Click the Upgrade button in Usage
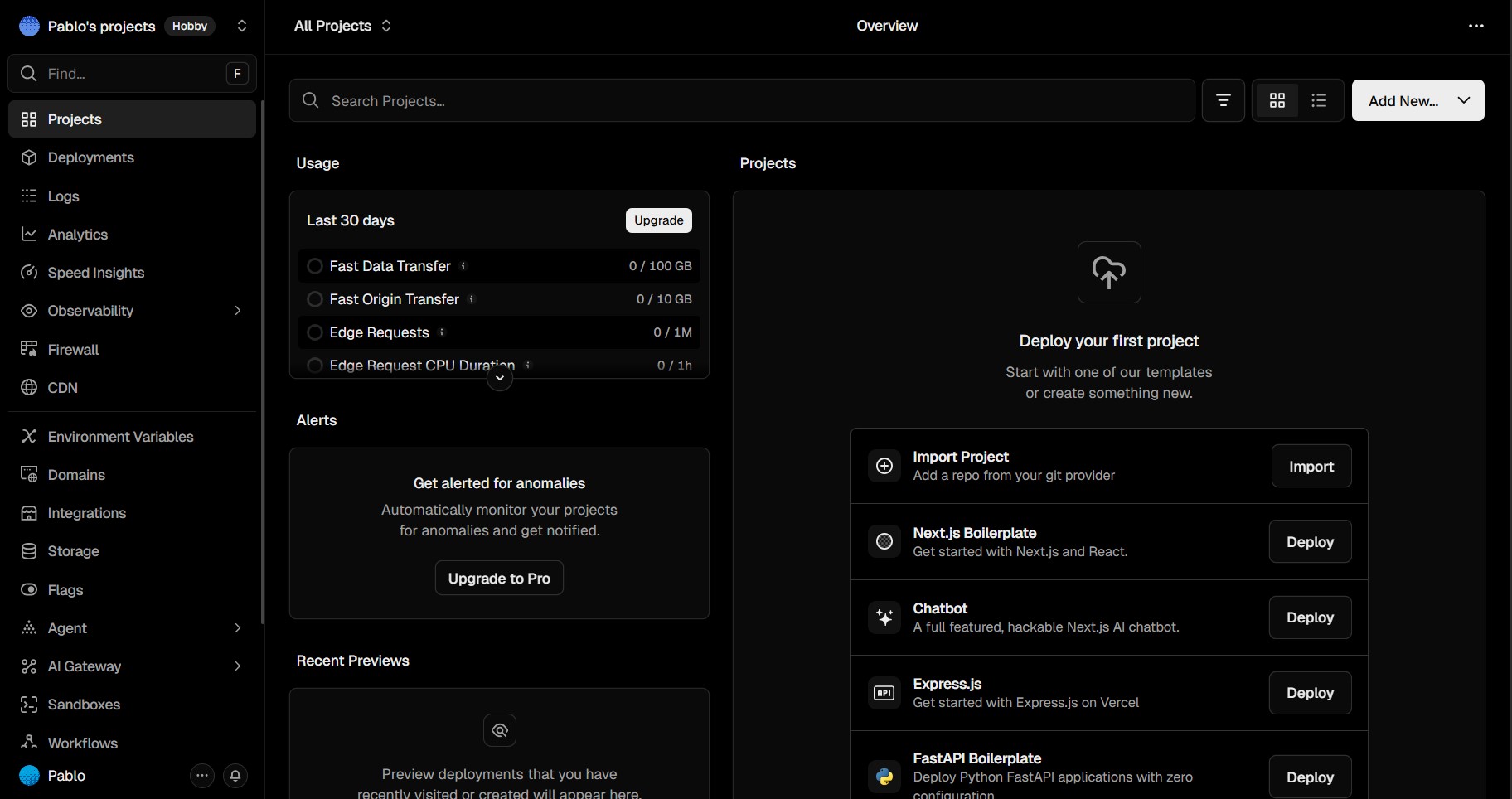 pos(659,220)
